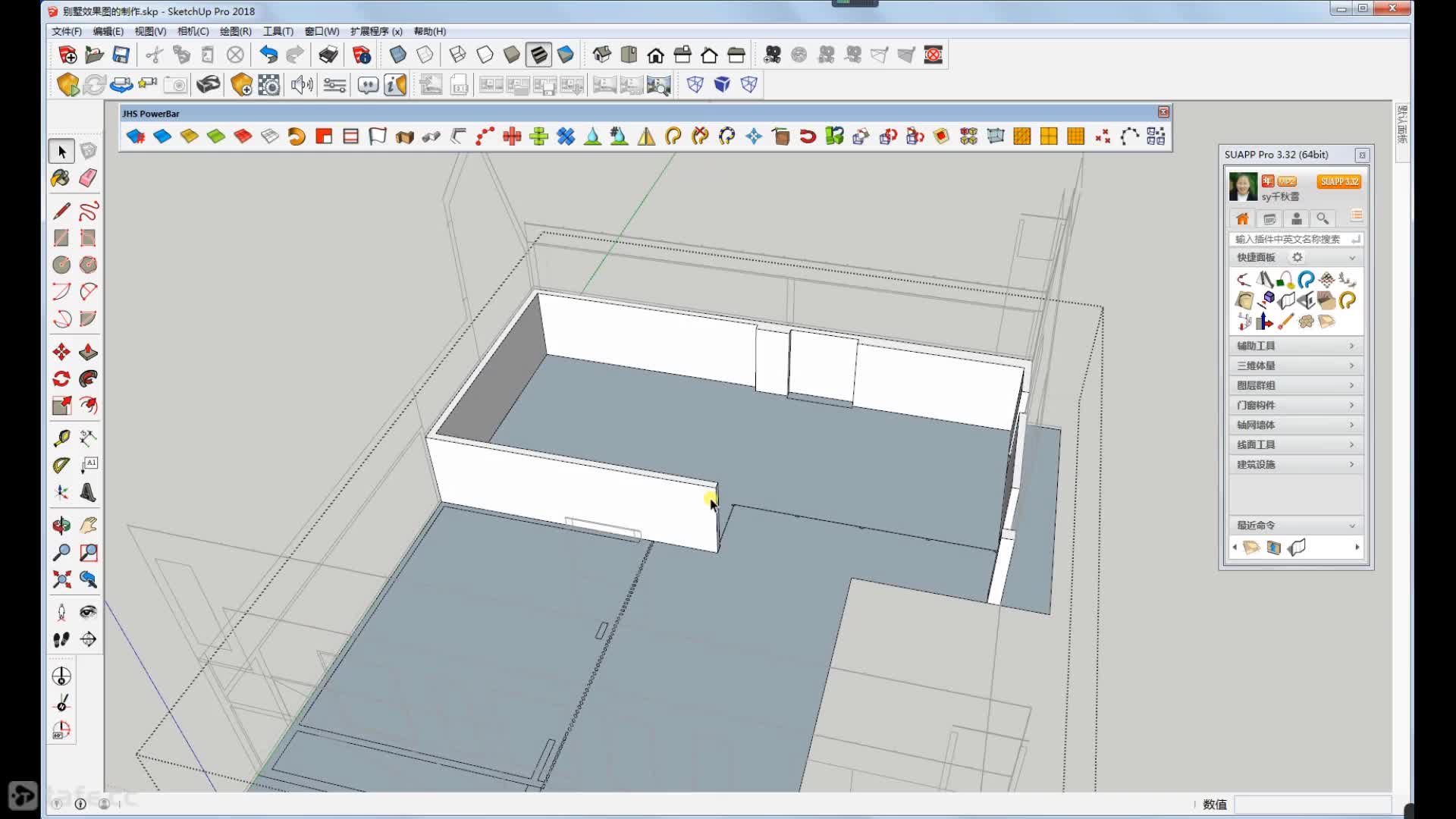Viewport: 1456px width, 819px height.
Task: Select the Freehand tool
Action: tap(88, 211)
